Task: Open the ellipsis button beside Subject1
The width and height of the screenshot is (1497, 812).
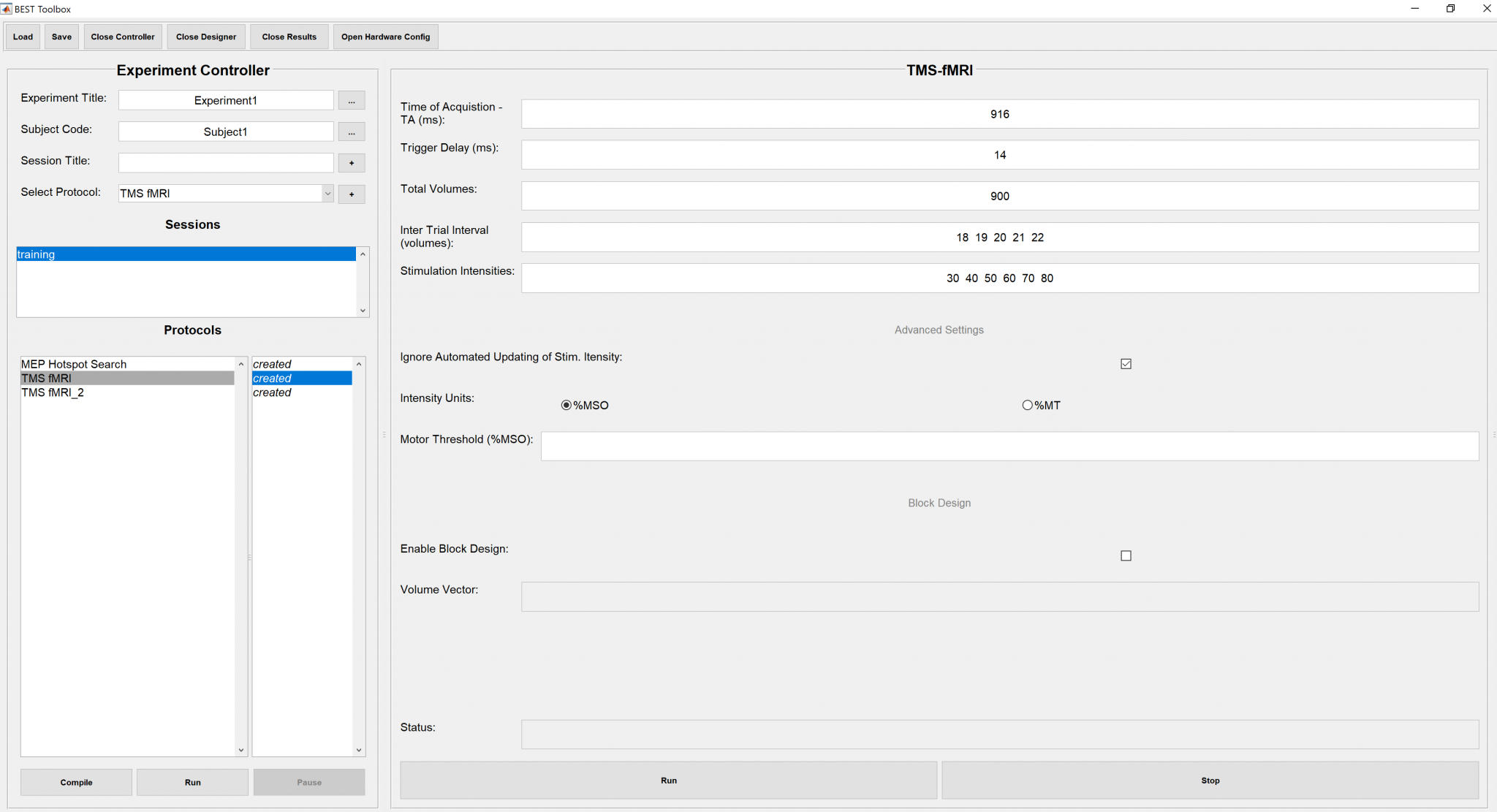Action: (352, 132)
